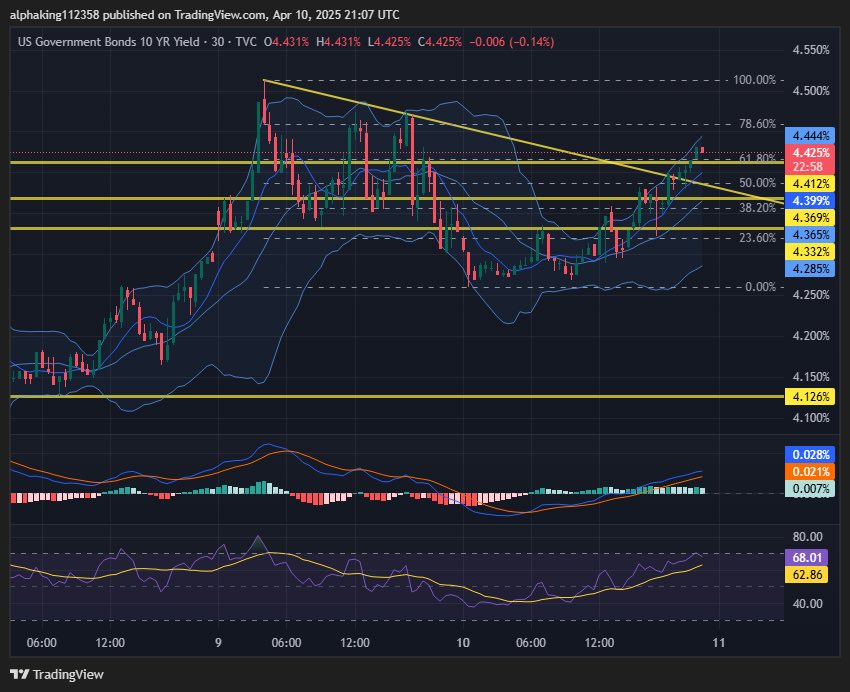Click the red 4.425% current price label
The height and width of the screenshot is (692, 850).
(810, 153)
